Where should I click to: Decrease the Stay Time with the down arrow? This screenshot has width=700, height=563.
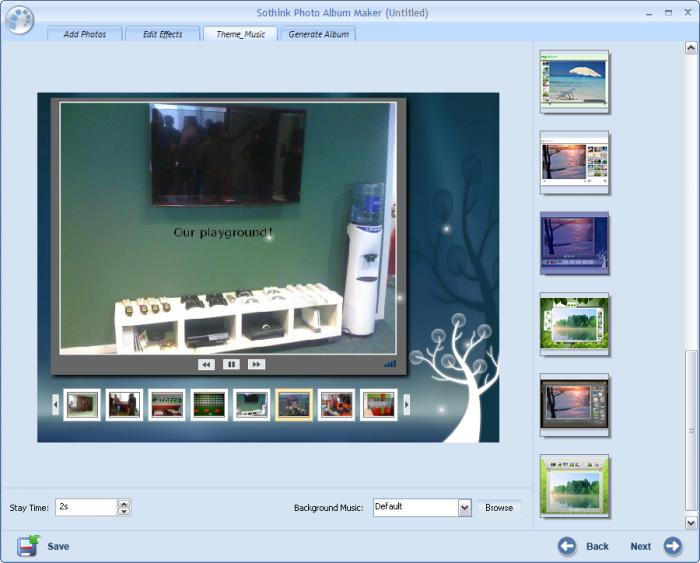(x=124, y=512)
